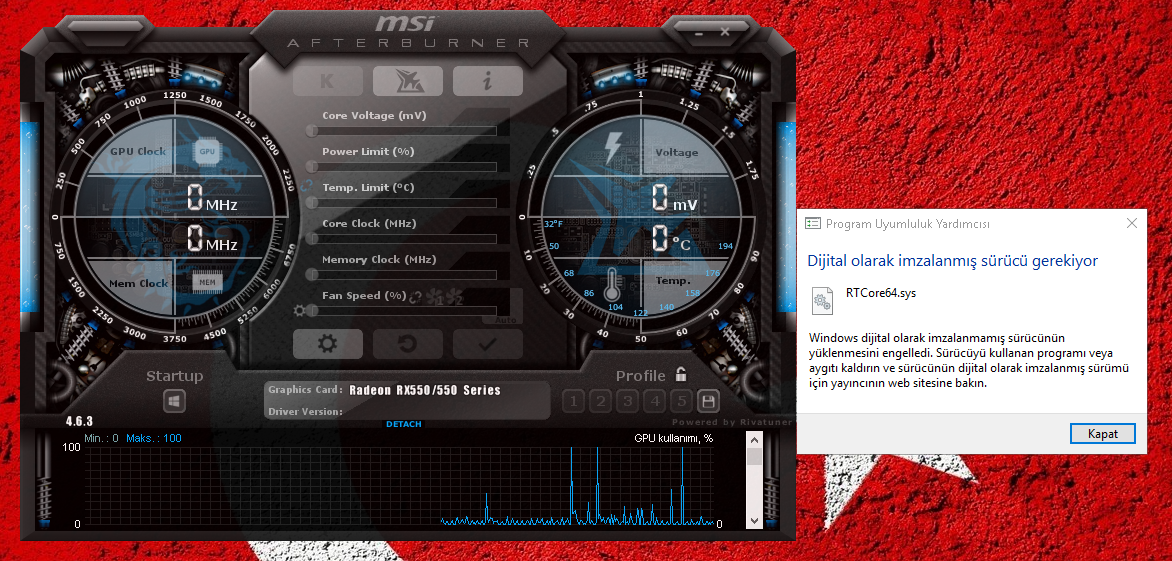1172x561 pixels.
Task: Apply settings with checkmark button
Action: tap(487, 344)
